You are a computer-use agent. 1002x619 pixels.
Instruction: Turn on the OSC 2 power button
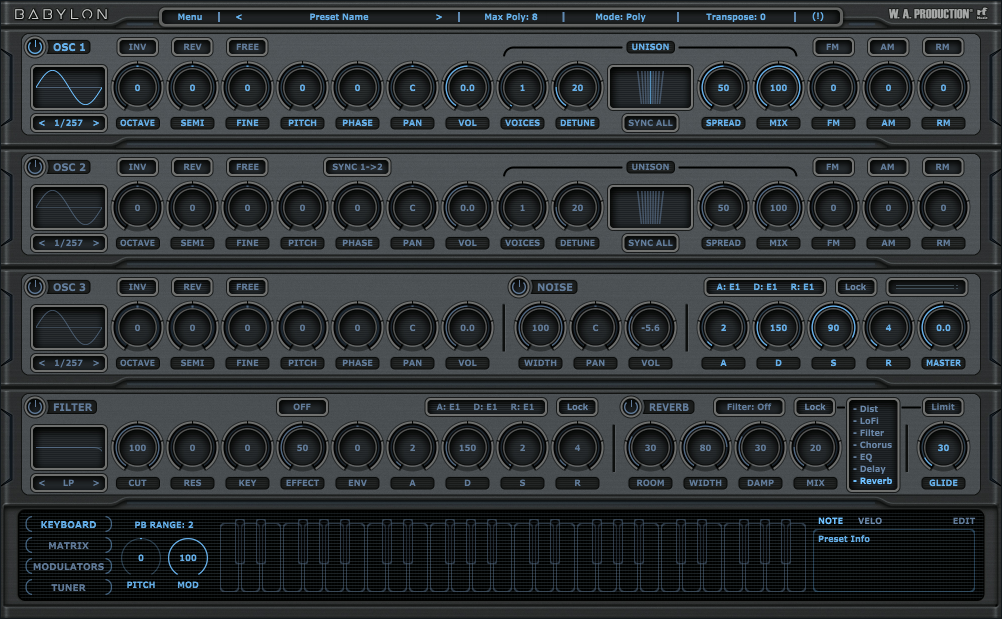tap(36, 167)
